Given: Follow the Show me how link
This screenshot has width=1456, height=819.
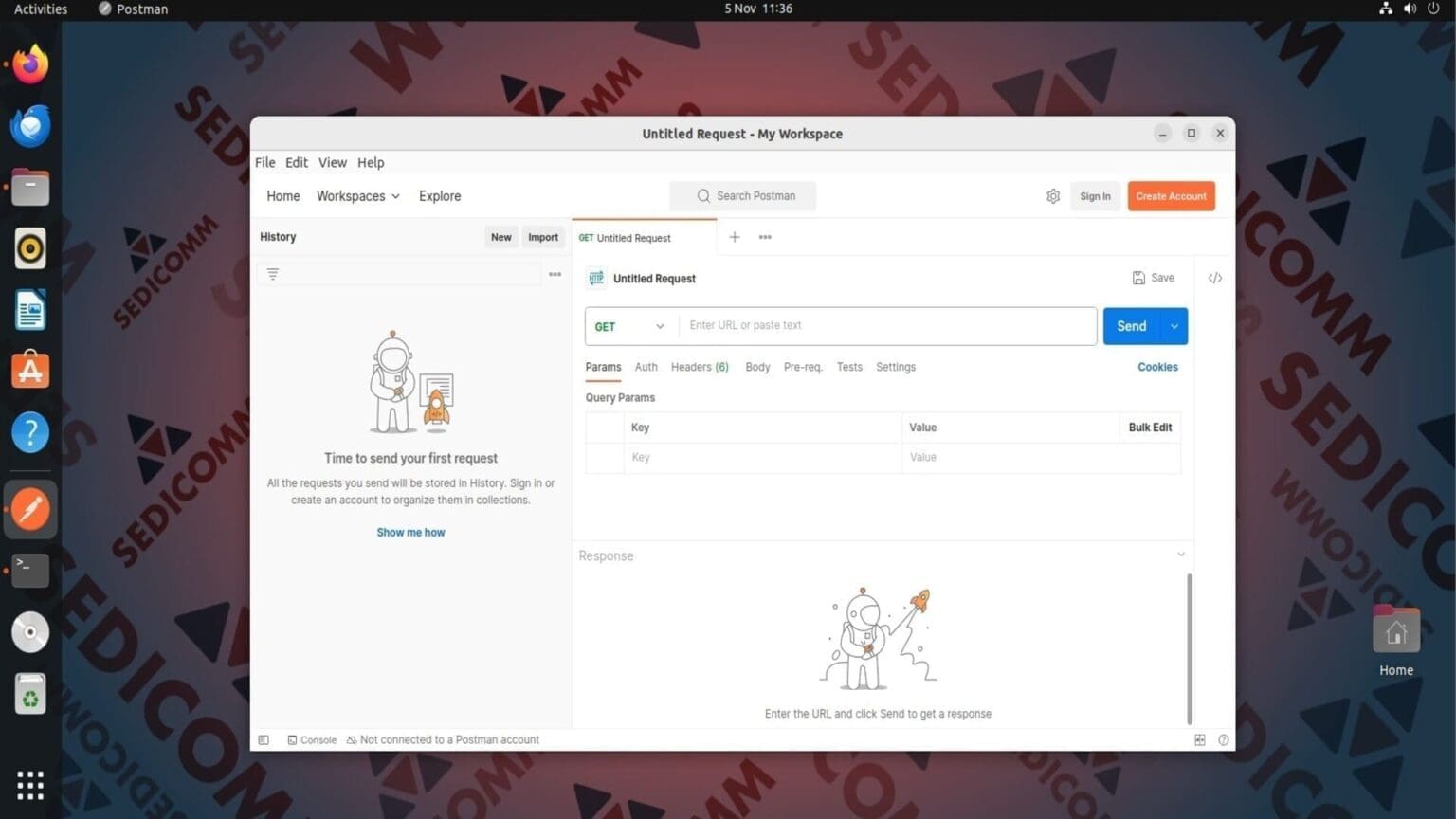Looking at the screenshot, I should click(410, 533).
